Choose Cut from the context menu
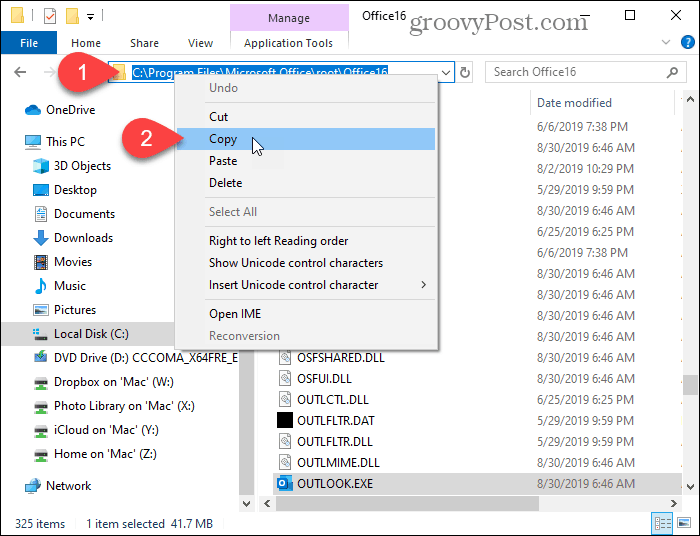This screenshot has height=536, width=700. [306, 117]
